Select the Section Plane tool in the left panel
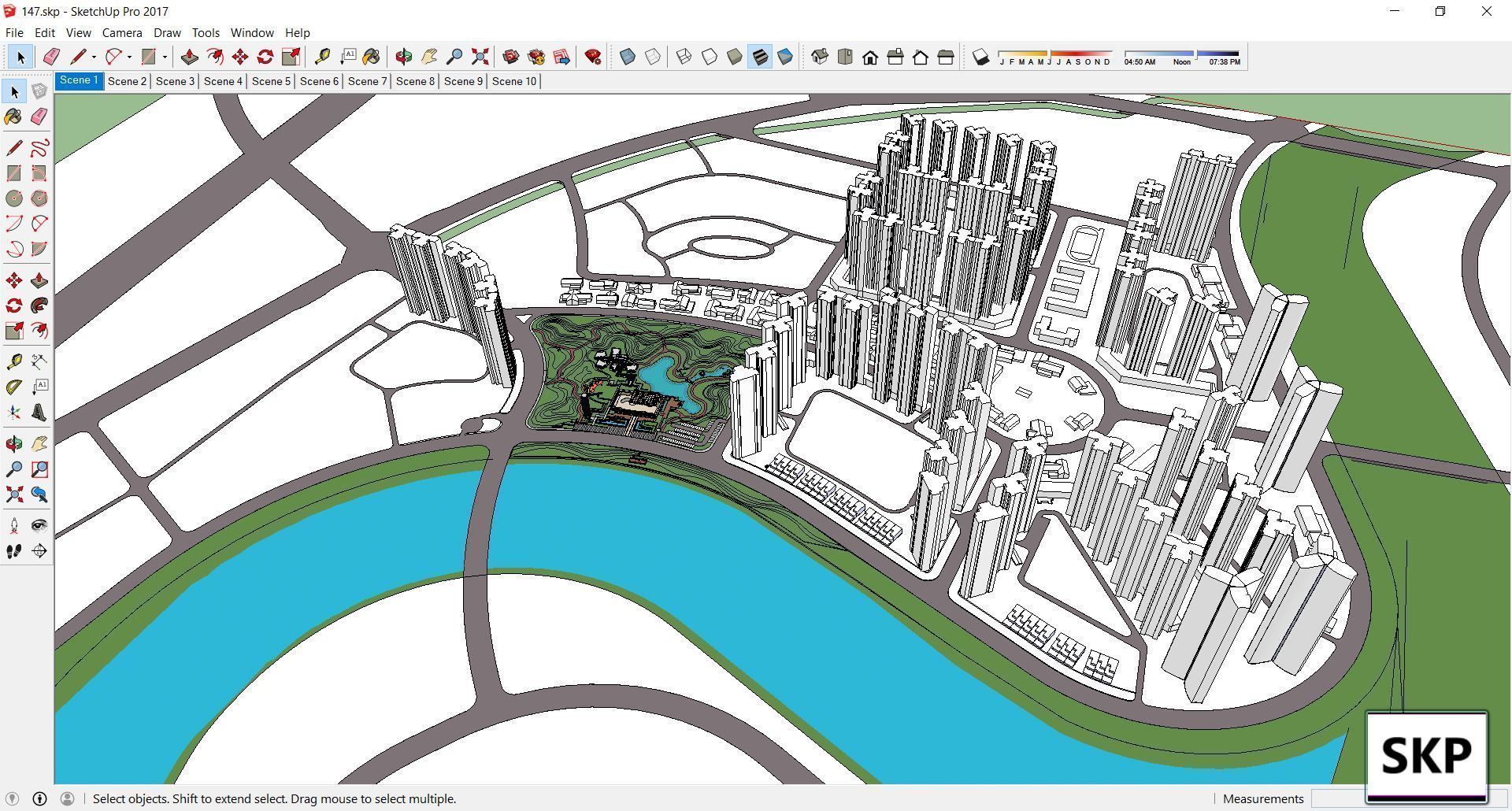The width and height of the screenshot is (1512, 811). 39,551
